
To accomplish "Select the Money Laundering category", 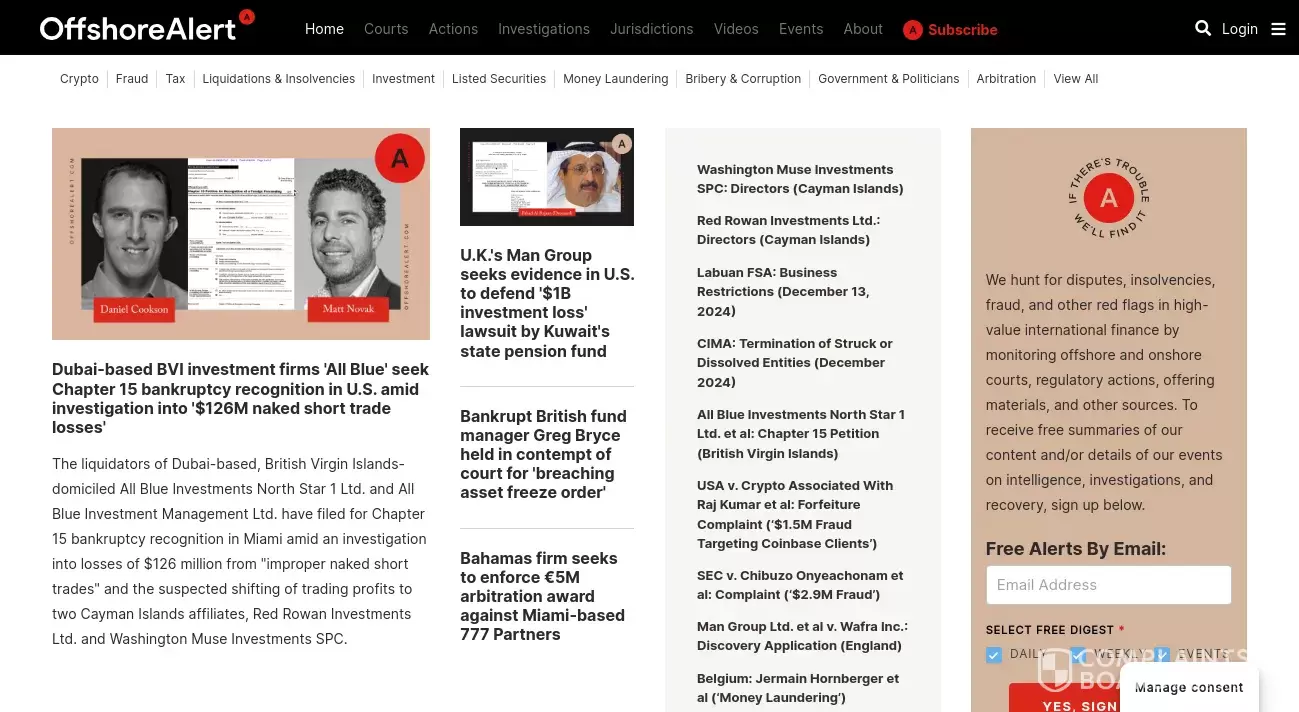I will pyautogui.click(x=615, y=79).
